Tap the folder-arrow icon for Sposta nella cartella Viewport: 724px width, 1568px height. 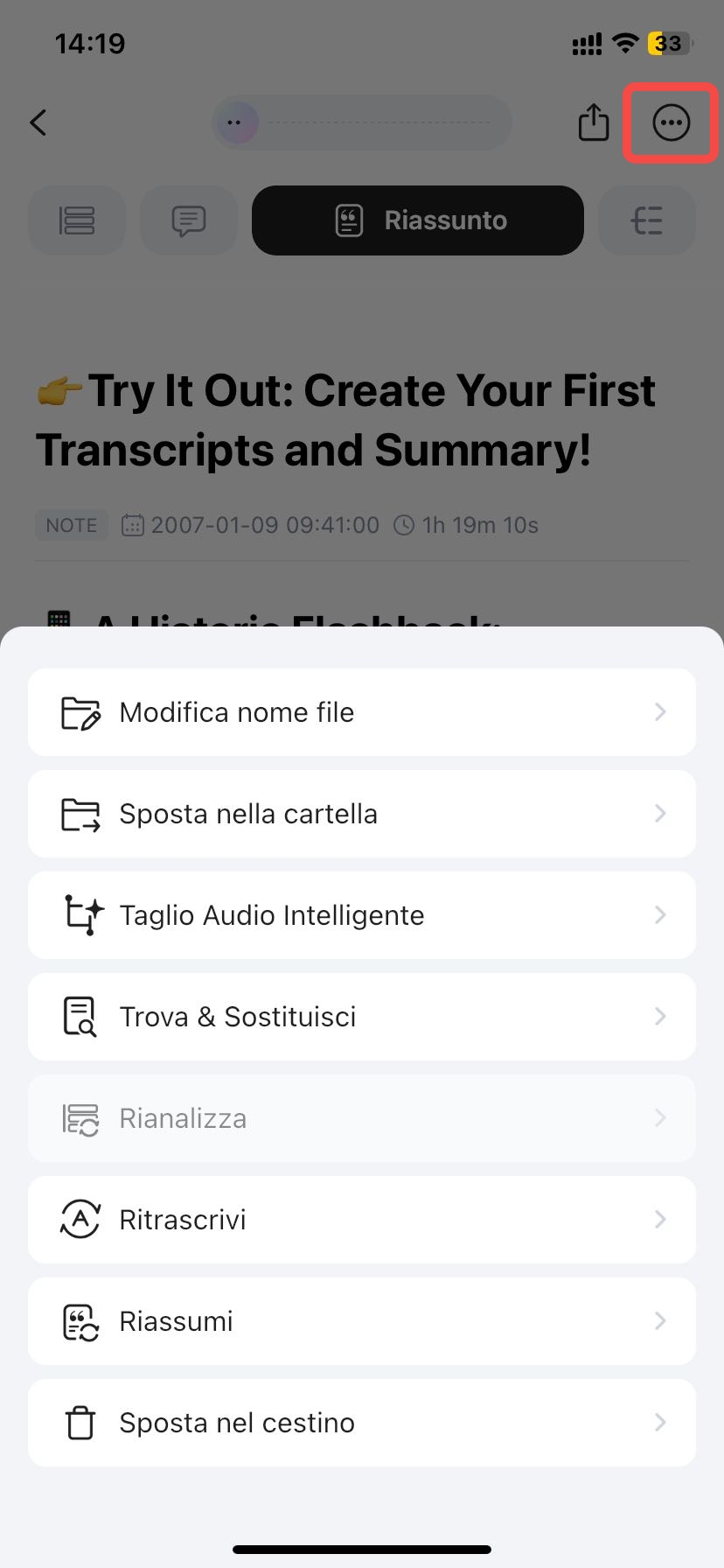[80, 815]
